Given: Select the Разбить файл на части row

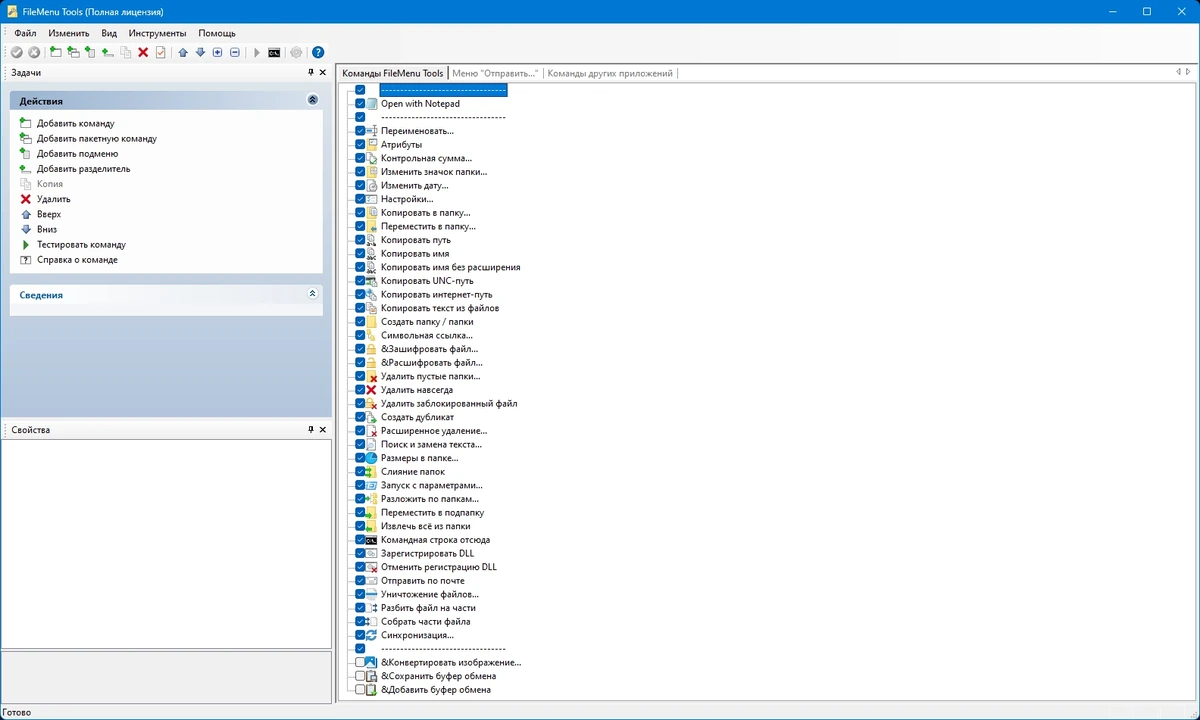Looking at the screenshot, I should coord(428,608).
